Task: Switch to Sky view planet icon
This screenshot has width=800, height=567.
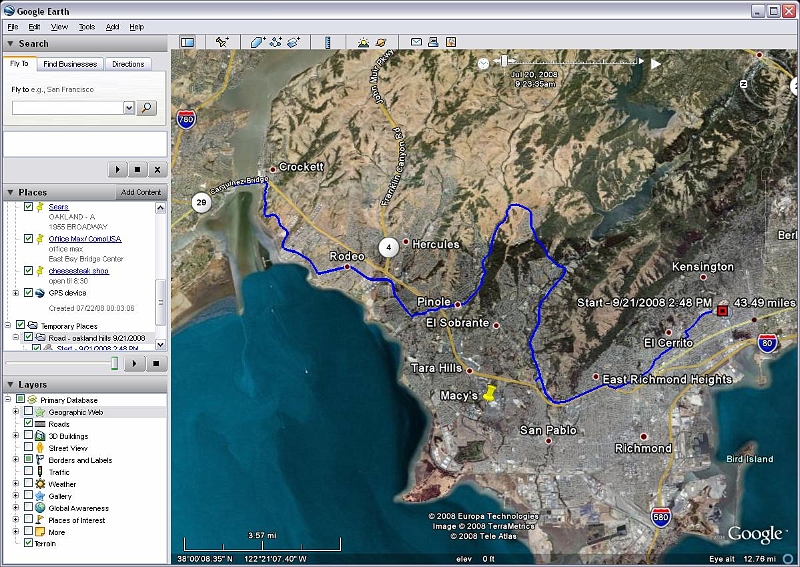Action: tap(381, 42)
